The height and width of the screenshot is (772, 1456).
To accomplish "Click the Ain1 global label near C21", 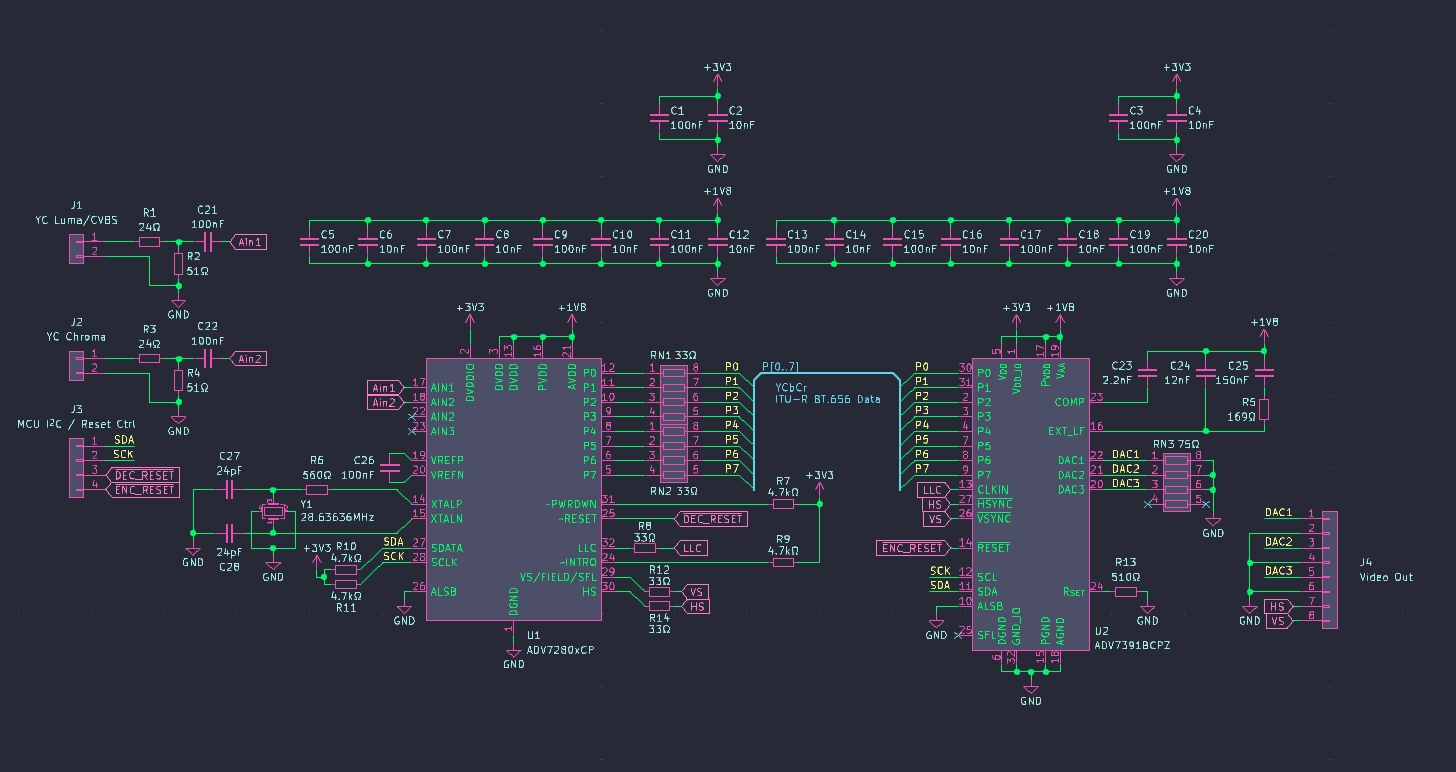I will [248, 241].
